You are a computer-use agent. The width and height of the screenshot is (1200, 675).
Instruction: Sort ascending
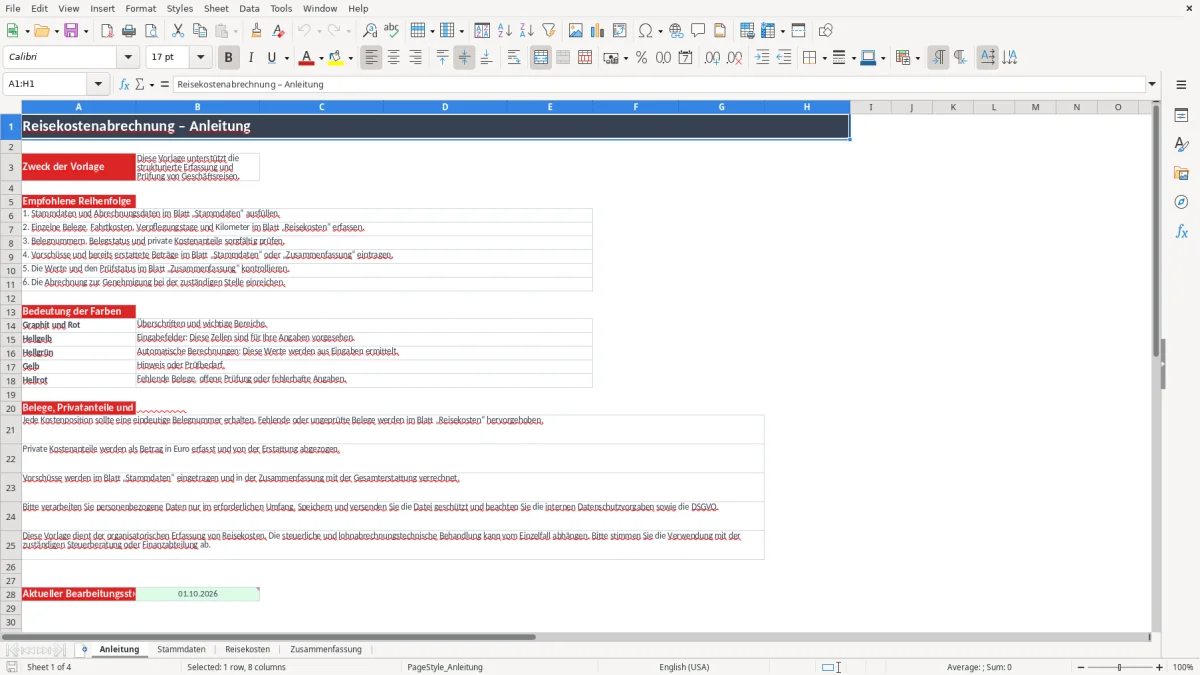pyautogui.click(x=505, y=31)
